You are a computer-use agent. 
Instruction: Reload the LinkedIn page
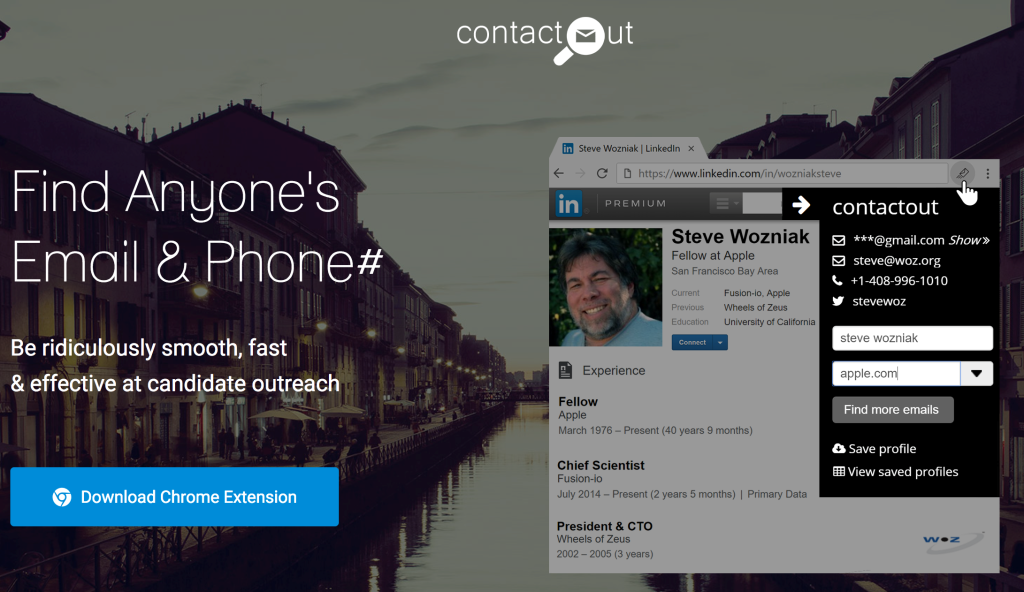pos(602,173)
